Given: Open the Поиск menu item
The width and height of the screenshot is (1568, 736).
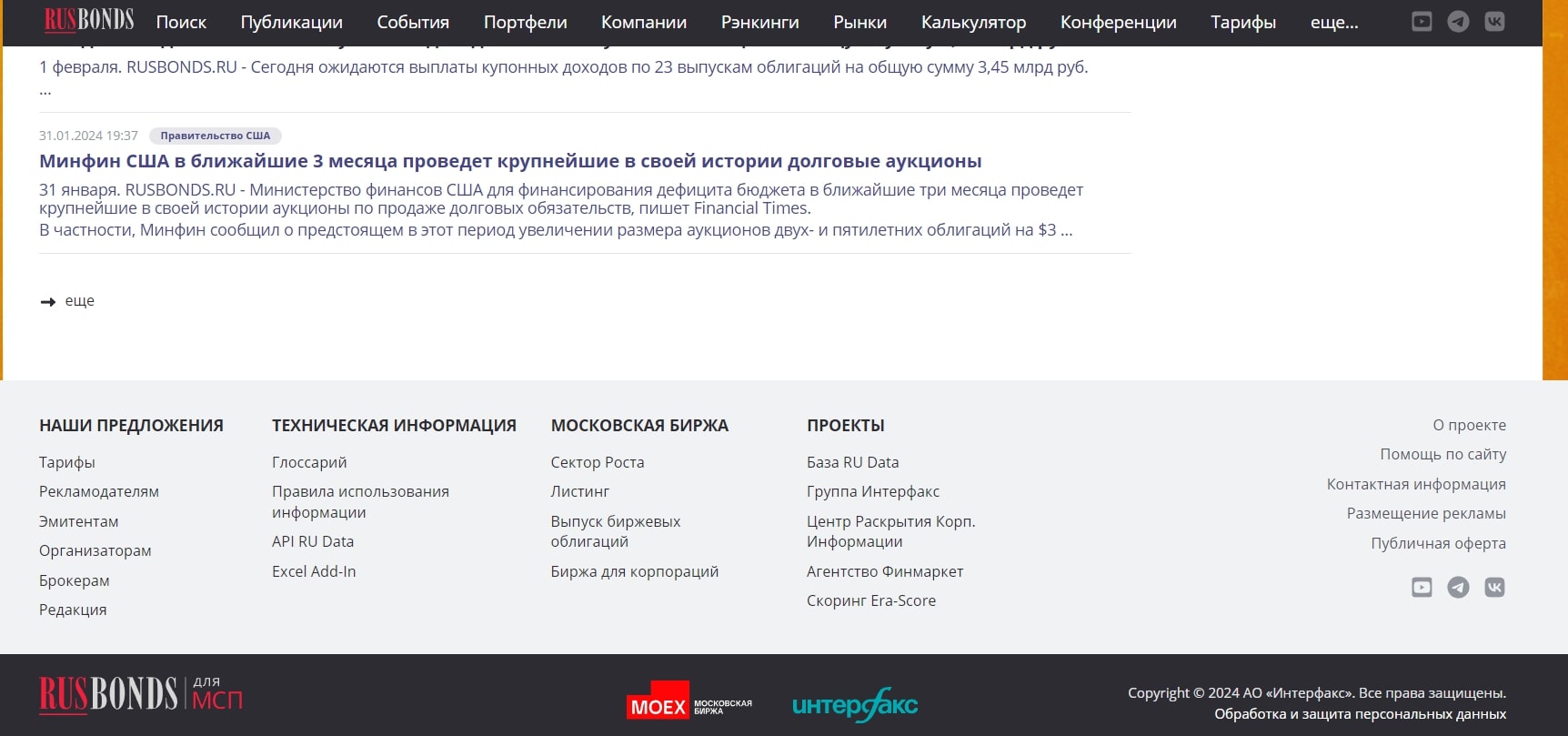Looking at the screenshot, I should (x=181, y=22).
